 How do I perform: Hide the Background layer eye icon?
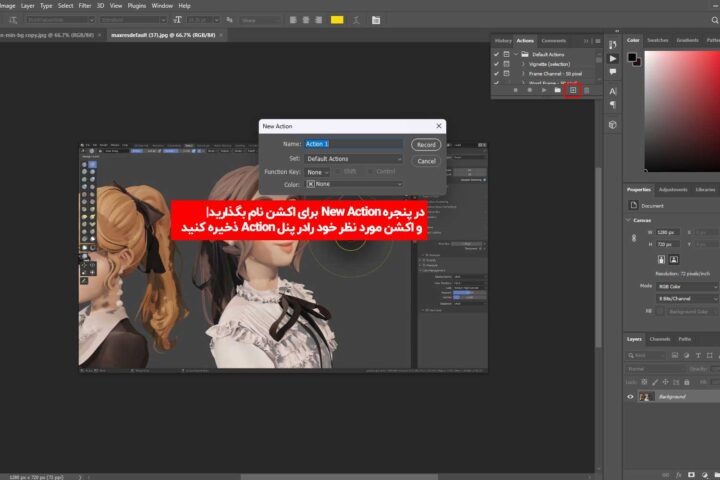[630, 397]
